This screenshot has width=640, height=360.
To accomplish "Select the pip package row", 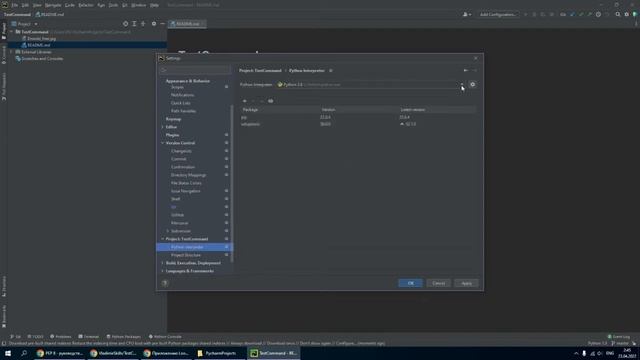I will click(x=358, y=117).
